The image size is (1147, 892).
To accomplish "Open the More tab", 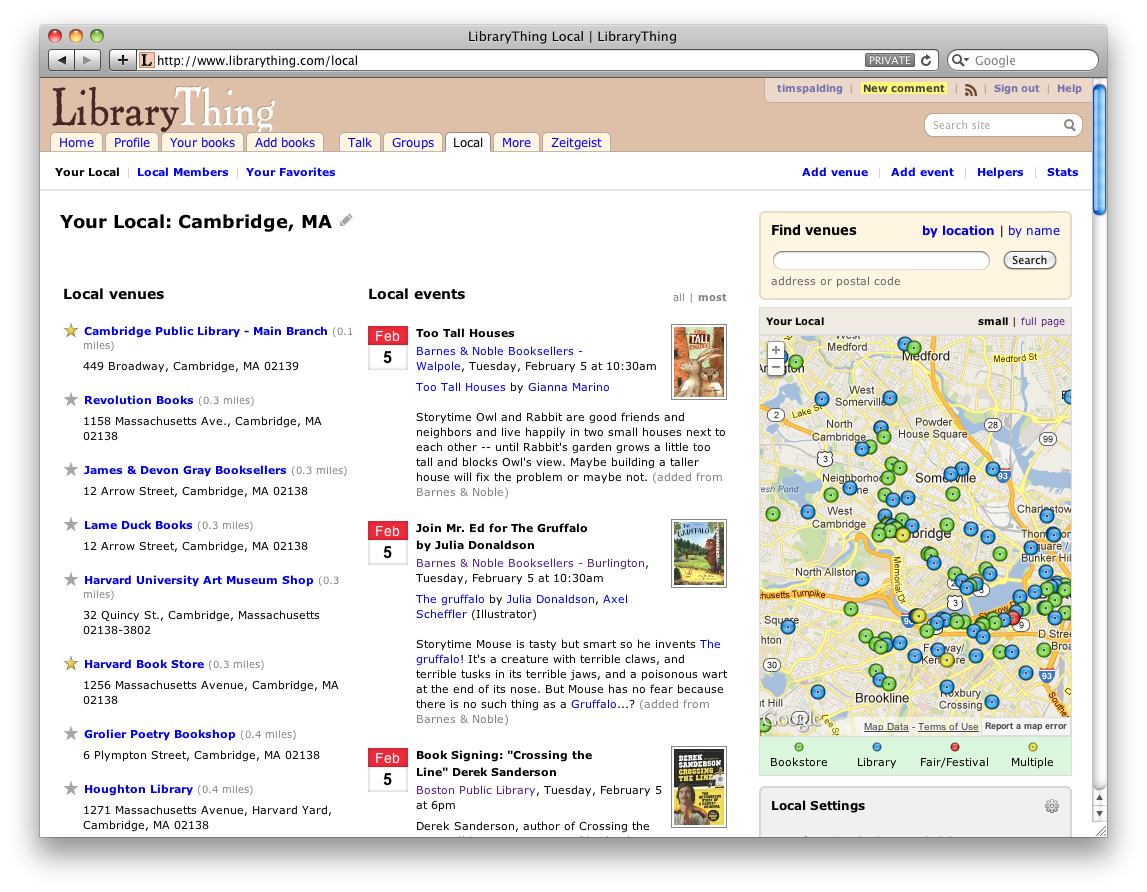I will coord(516,143).
